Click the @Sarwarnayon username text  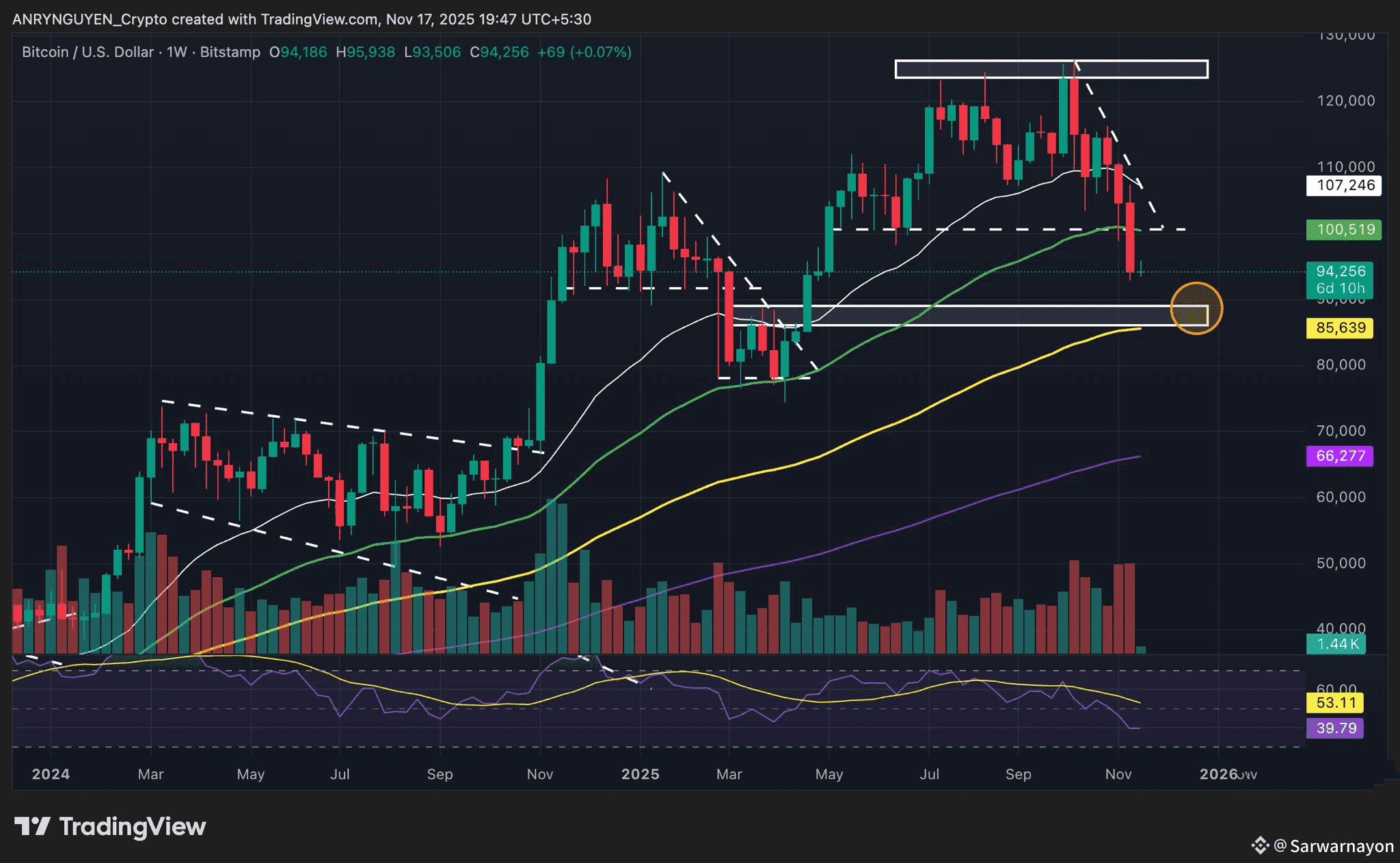(1334, 846)
